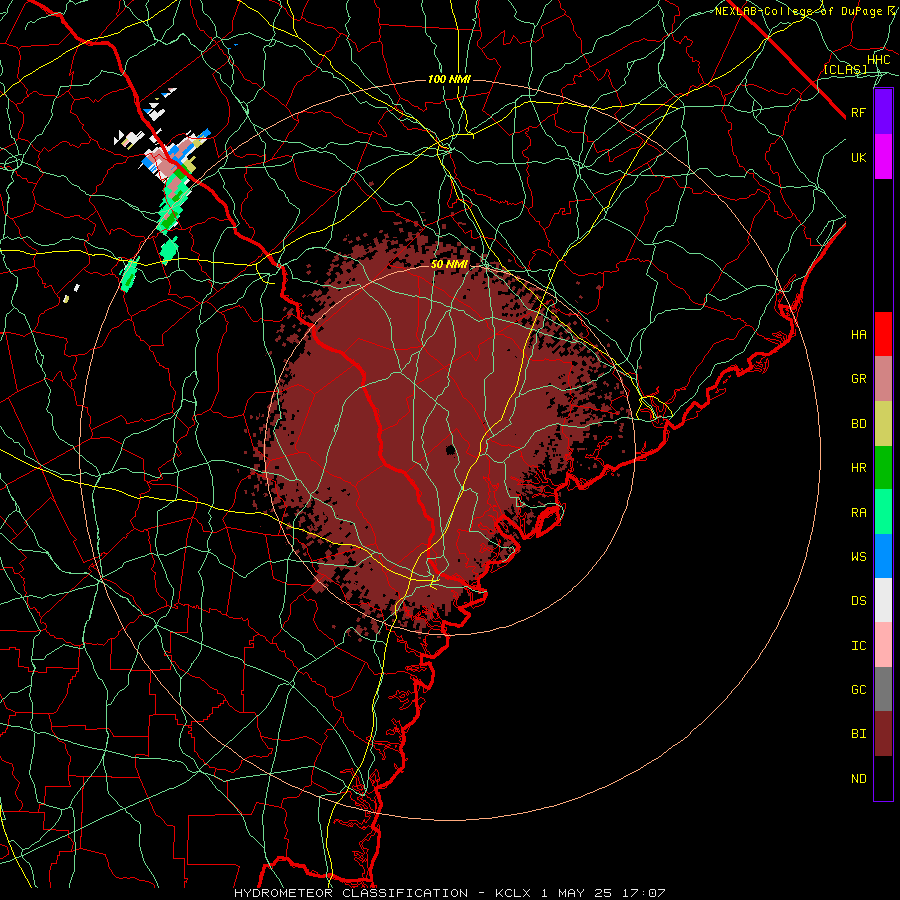900x900 pixels.
Task: Click the UK magenta legend swatch
Action: click(x=883, y=157)
